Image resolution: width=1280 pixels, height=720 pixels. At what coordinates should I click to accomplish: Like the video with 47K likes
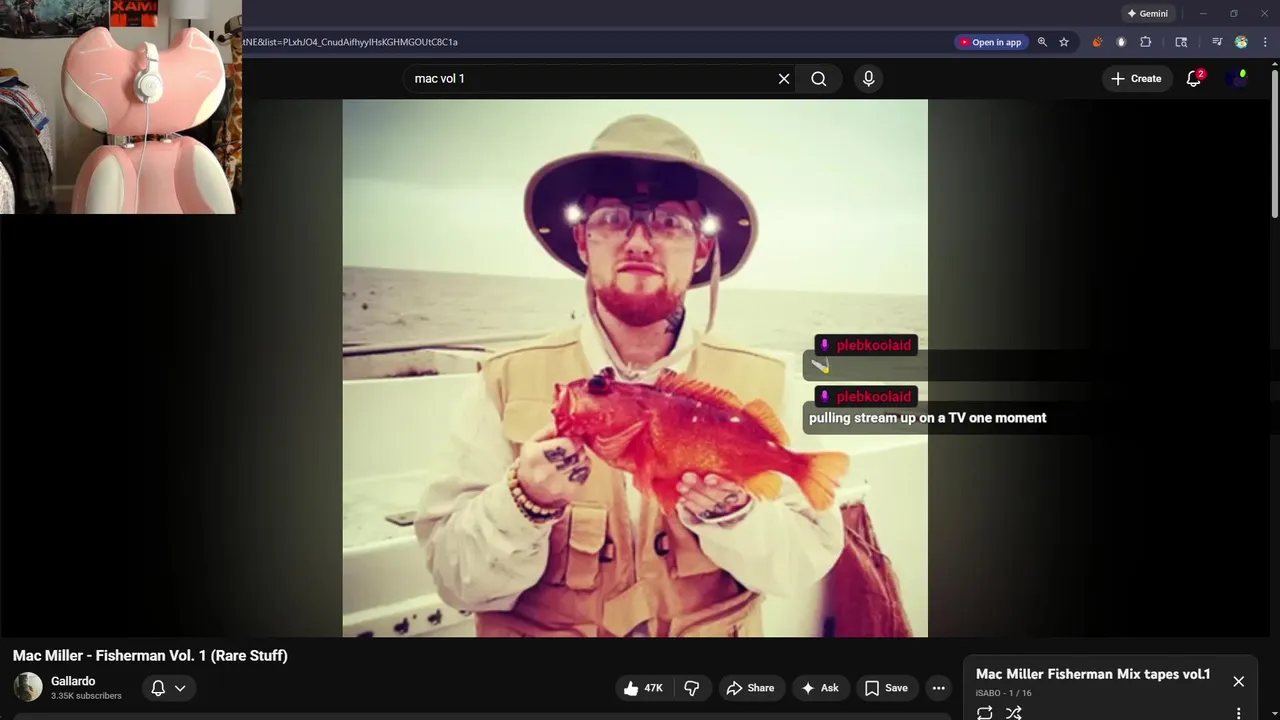[643, 688]
